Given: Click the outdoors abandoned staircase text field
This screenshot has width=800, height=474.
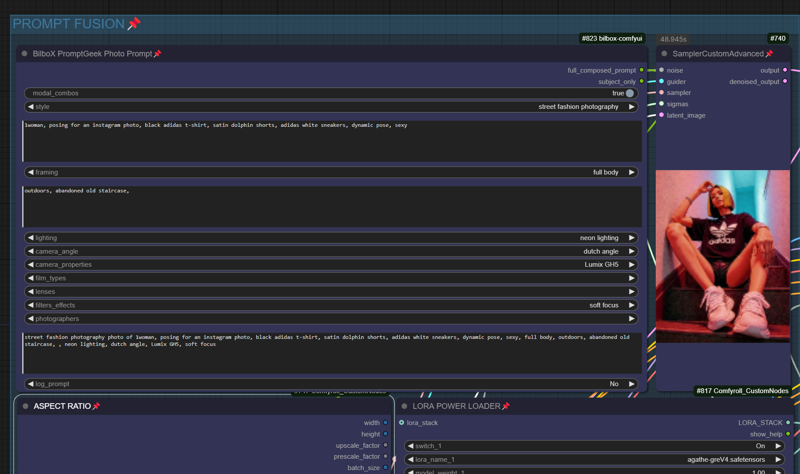Looking at the screenshot, I should point(330,206).
